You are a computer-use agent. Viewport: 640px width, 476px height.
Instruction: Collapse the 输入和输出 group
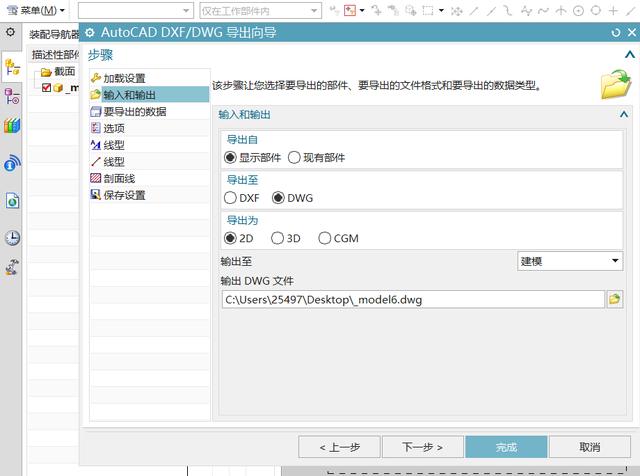(x=624, y=114)
